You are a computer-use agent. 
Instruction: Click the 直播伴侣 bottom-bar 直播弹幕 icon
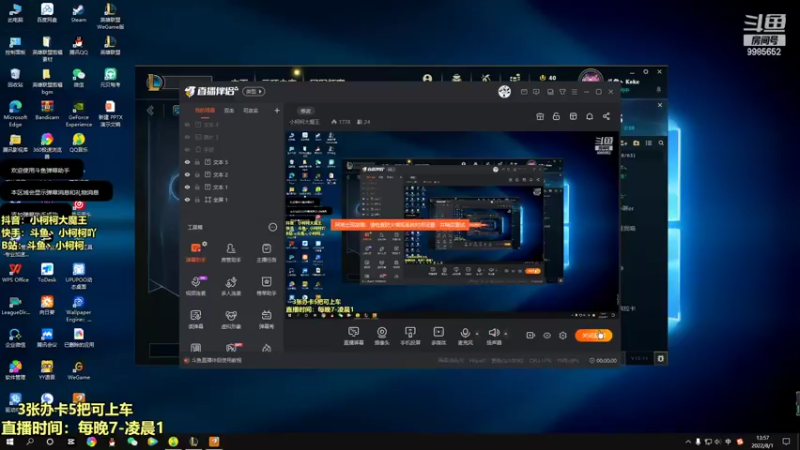coord(353,336)
